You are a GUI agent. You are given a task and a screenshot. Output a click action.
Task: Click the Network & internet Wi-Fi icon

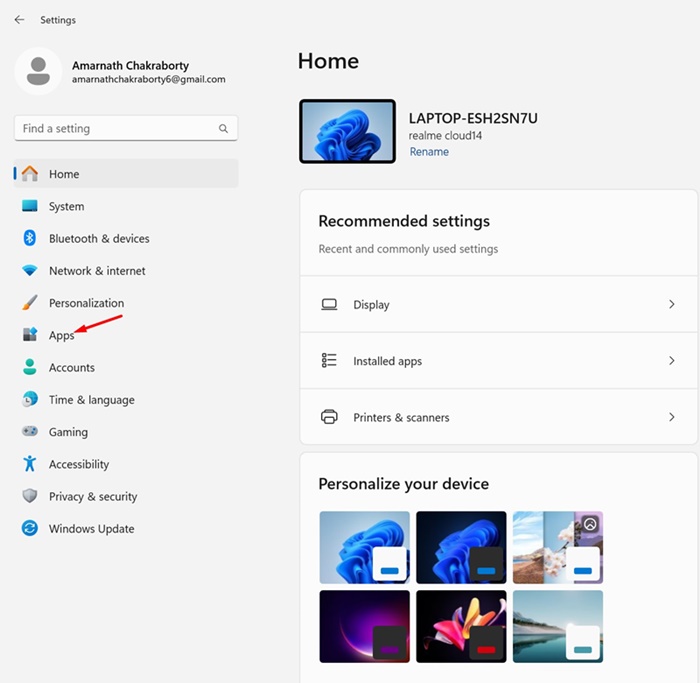(30, 271)
